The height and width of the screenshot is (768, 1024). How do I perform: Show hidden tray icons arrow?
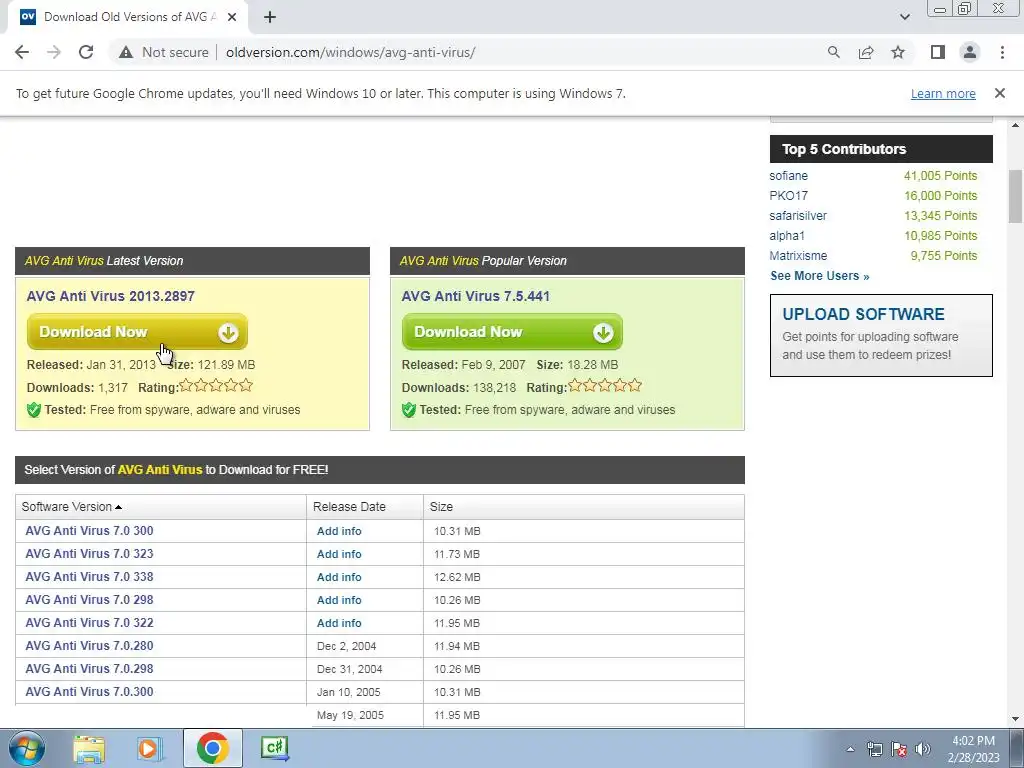(x=850, y=749)
